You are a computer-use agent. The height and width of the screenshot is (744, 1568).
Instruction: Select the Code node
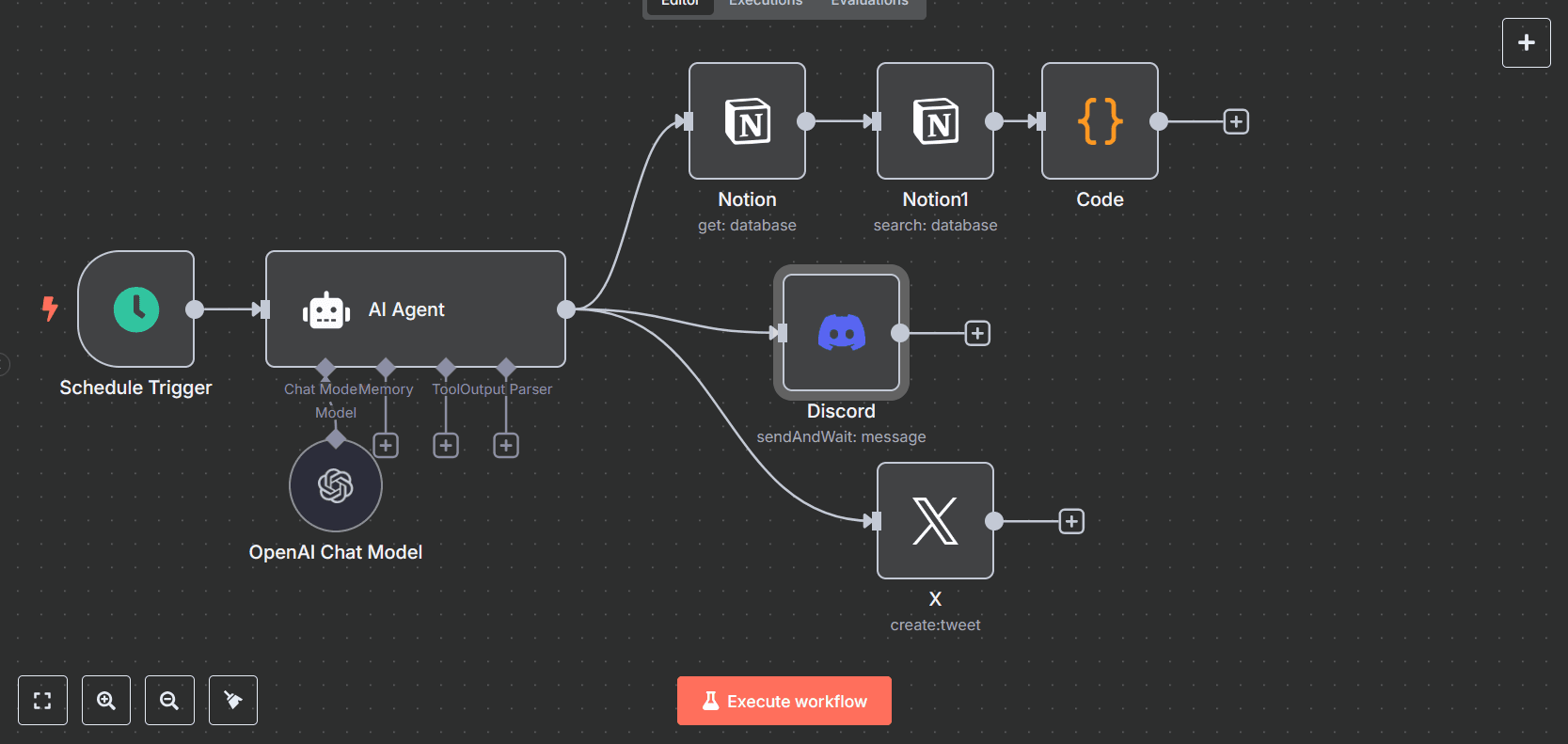1100,120
